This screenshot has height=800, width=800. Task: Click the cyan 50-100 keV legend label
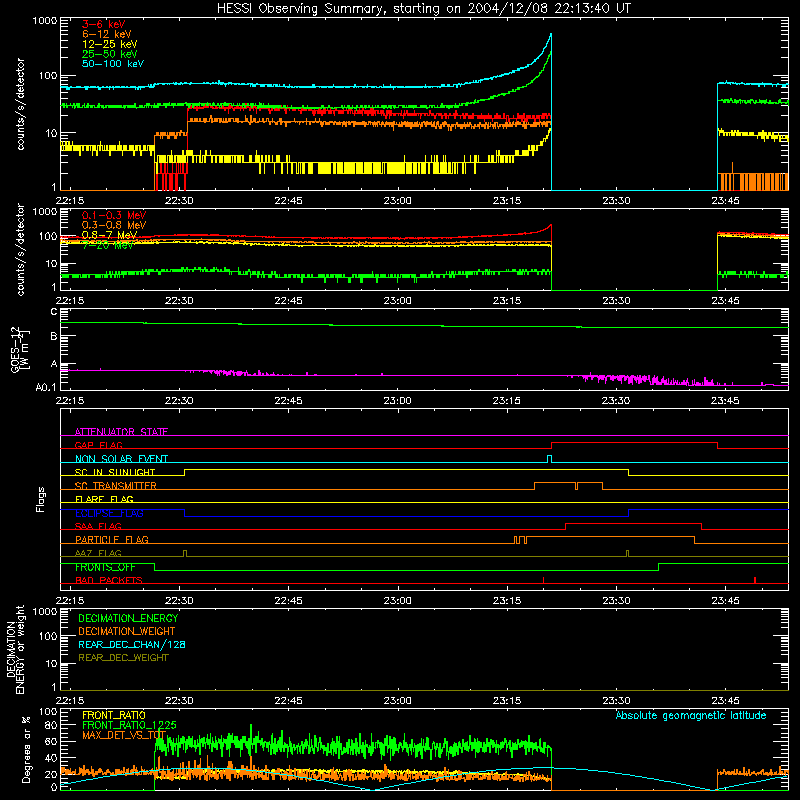113,63
